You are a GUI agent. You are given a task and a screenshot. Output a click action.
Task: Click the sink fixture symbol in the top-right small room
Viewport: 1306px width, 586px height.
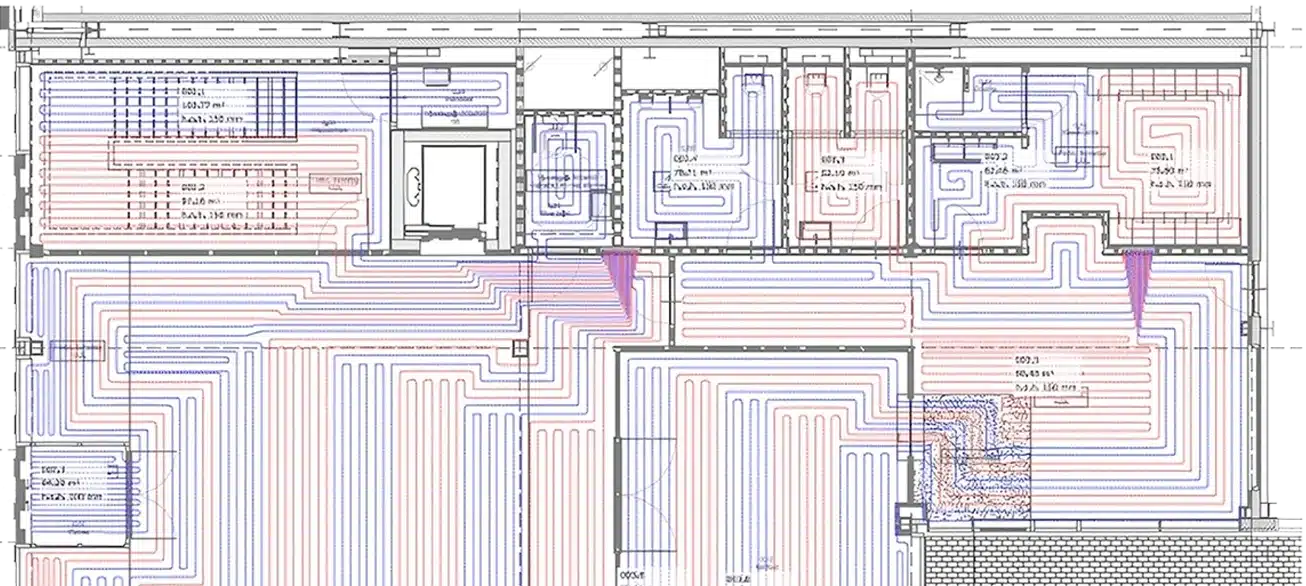[940, 75]
